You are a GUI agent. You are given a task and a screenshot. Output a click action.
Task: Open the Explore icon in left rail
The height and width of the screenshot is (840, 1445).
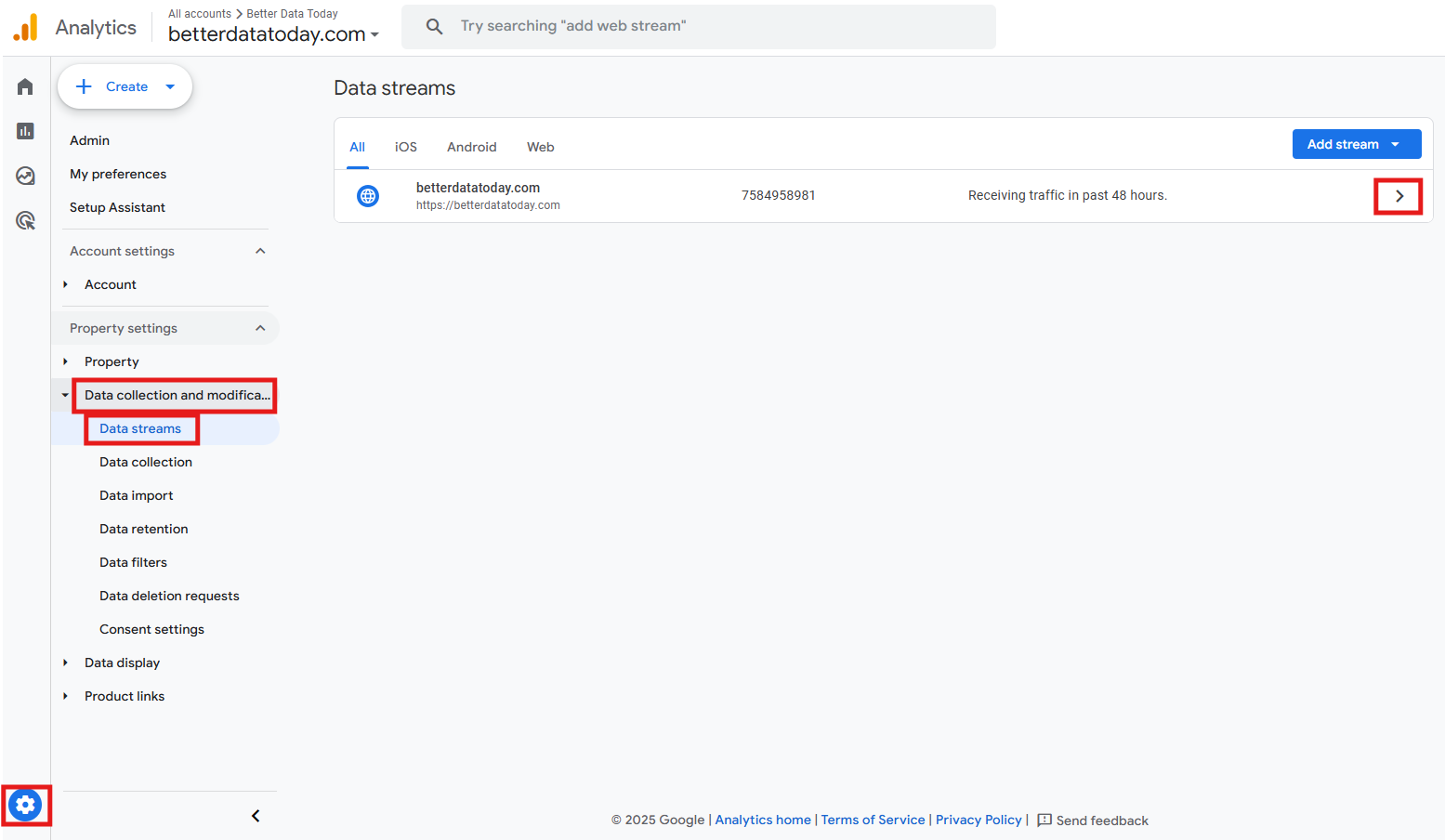point(25,176)
